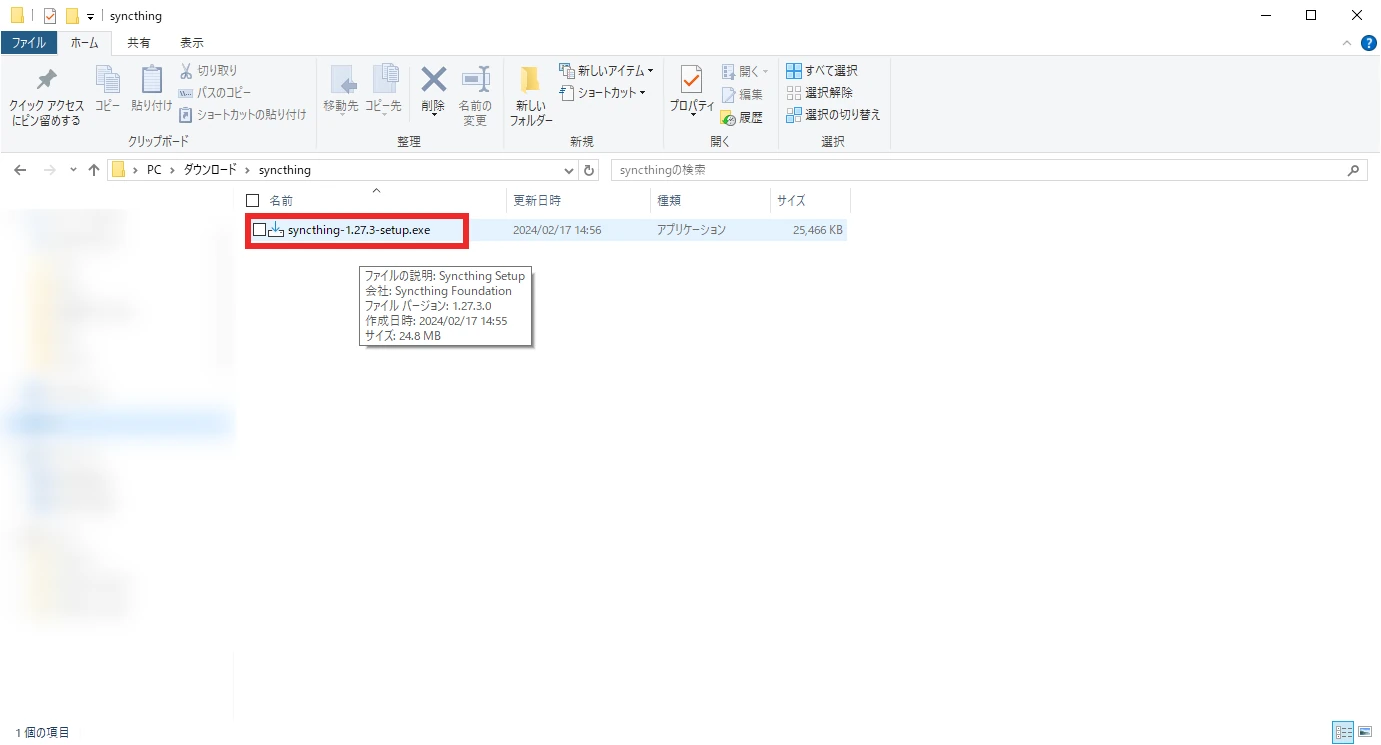
Task: Click Select none (選択解除)
Action: pyautogui.click(x=820, y=93)
